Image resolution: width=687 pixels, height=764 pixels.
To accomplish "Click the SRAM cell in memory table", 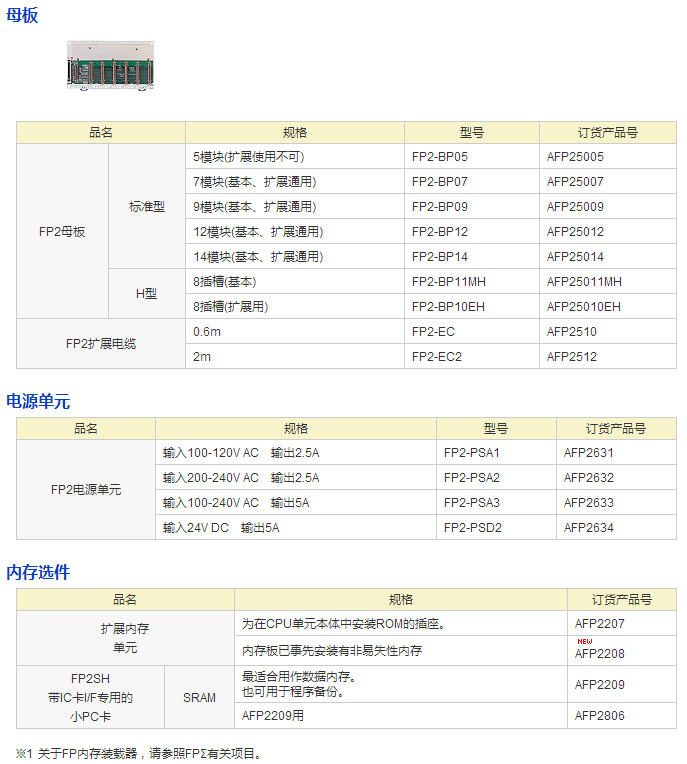I will click(x=199, y=698).
